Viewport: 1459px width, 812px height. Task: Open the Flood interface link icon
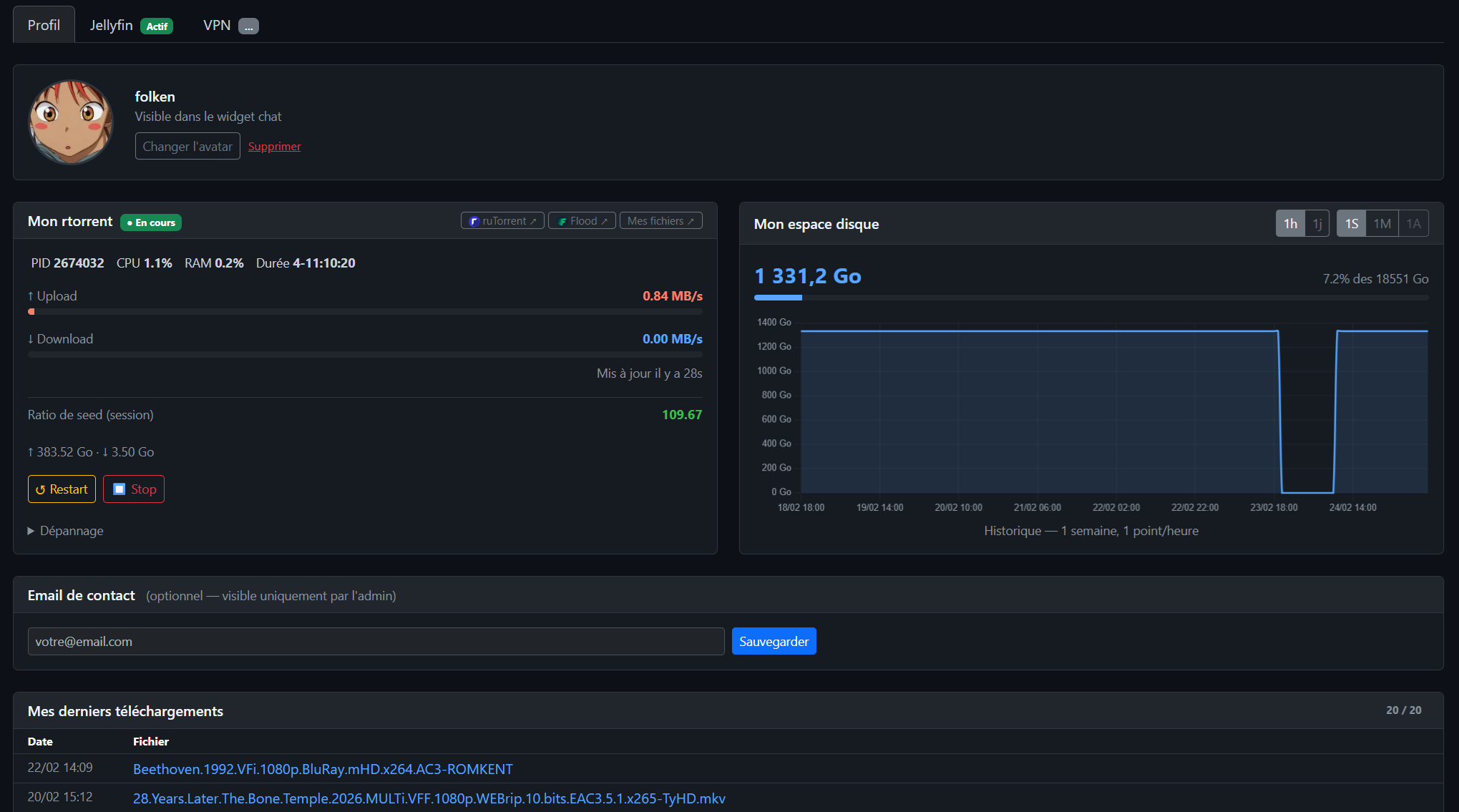[x=562, y=221]
